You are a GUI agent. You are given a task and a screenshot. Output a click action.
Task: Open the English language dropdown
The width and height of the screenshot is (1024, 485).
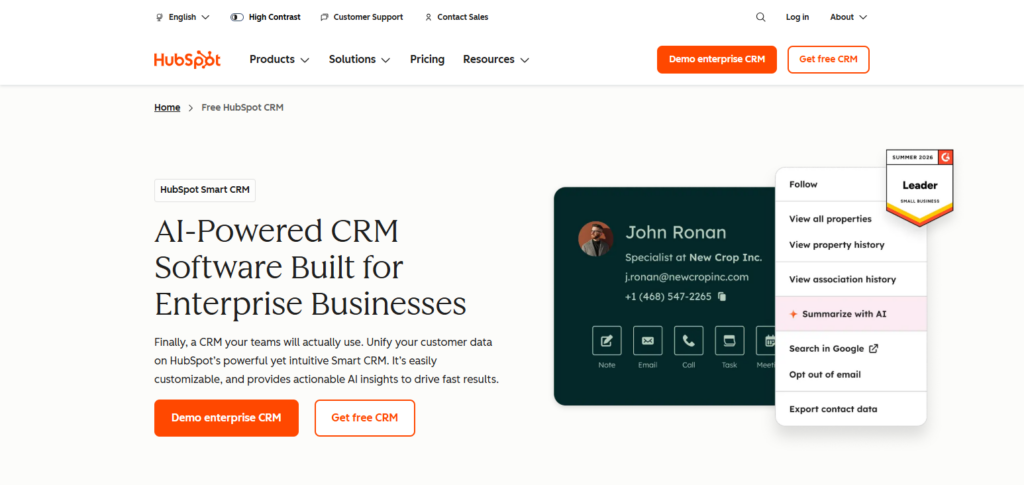pyautogui.click(x=183, y=17)
